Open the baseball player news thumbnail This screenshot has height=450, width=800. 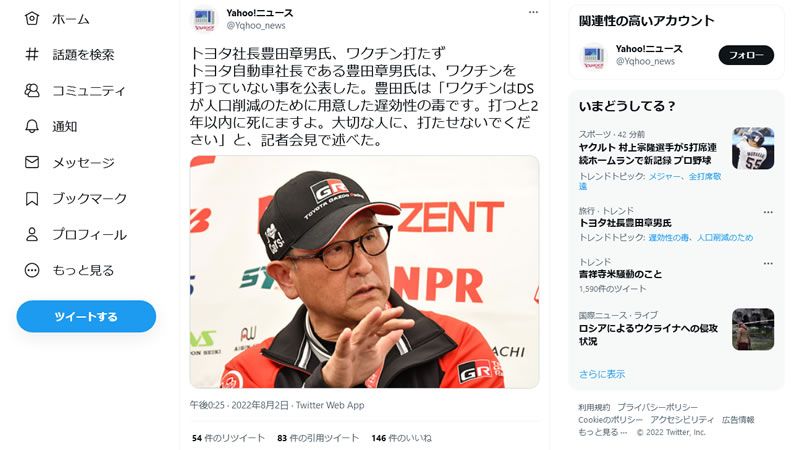pyautogui.click(x=753, y=148)
